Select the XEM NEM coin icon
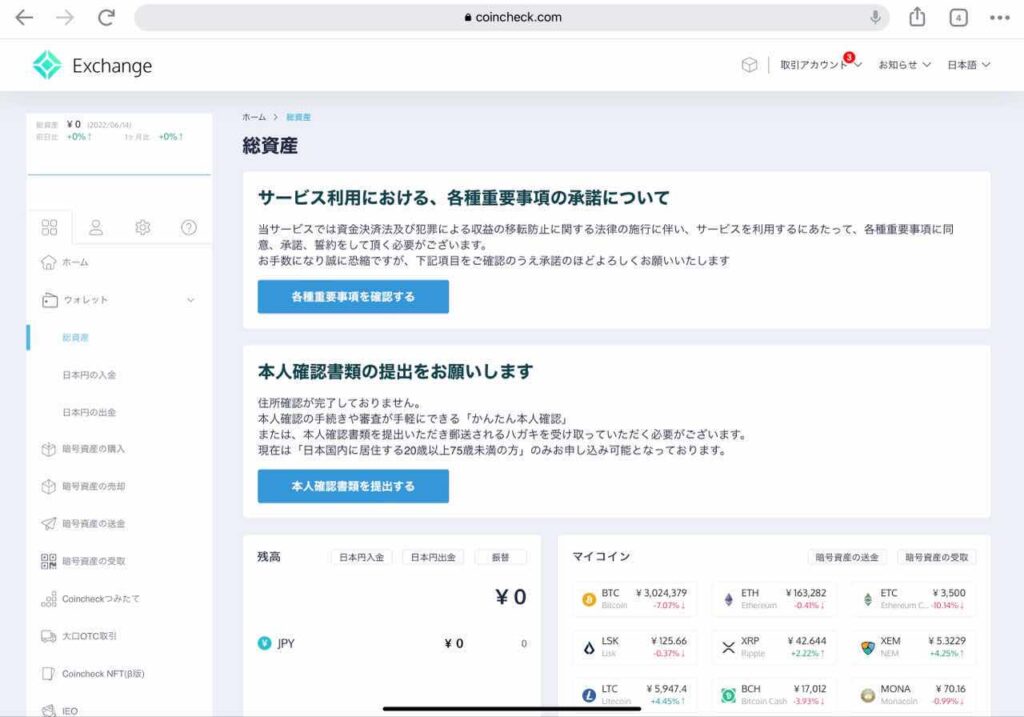 (867, 647)
